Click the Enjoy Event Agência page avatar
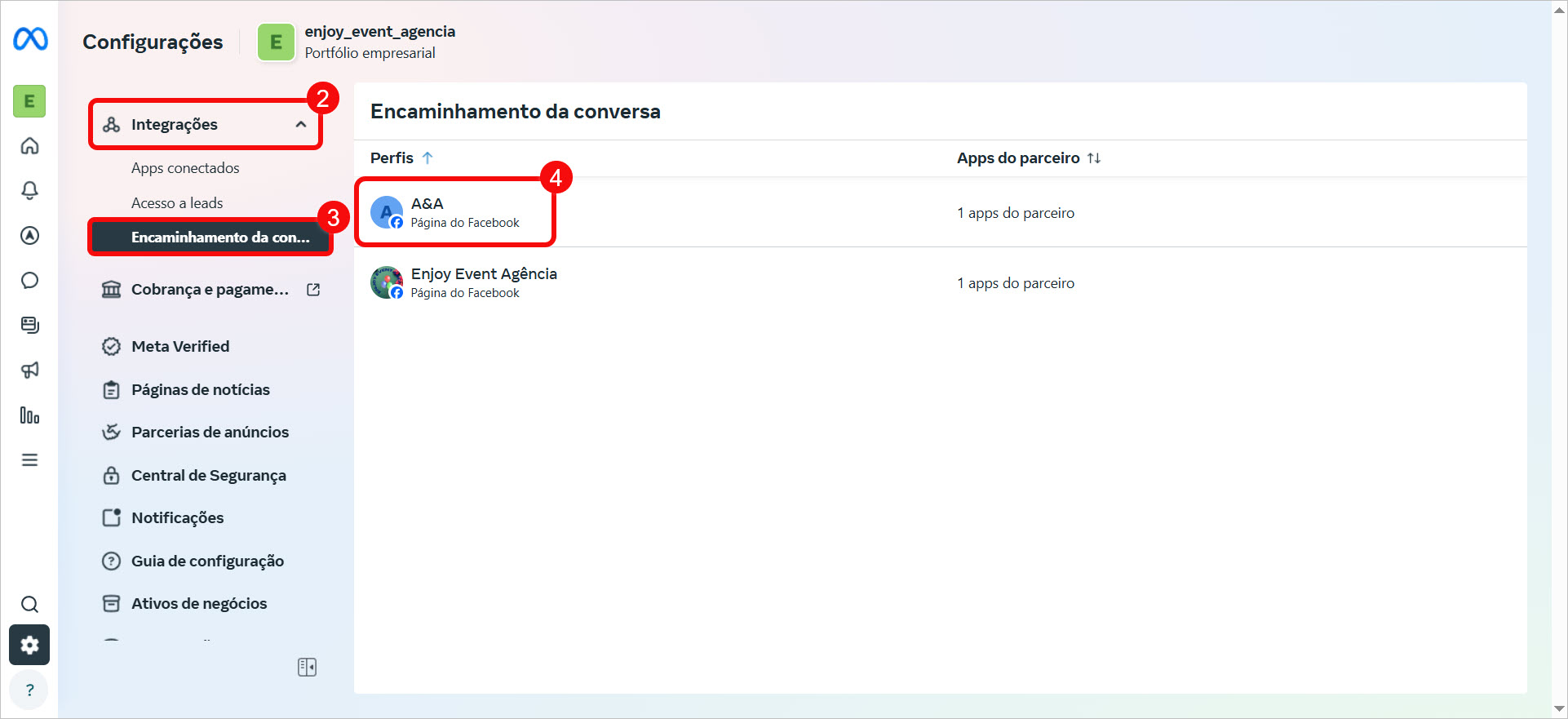 coord(387,283)
